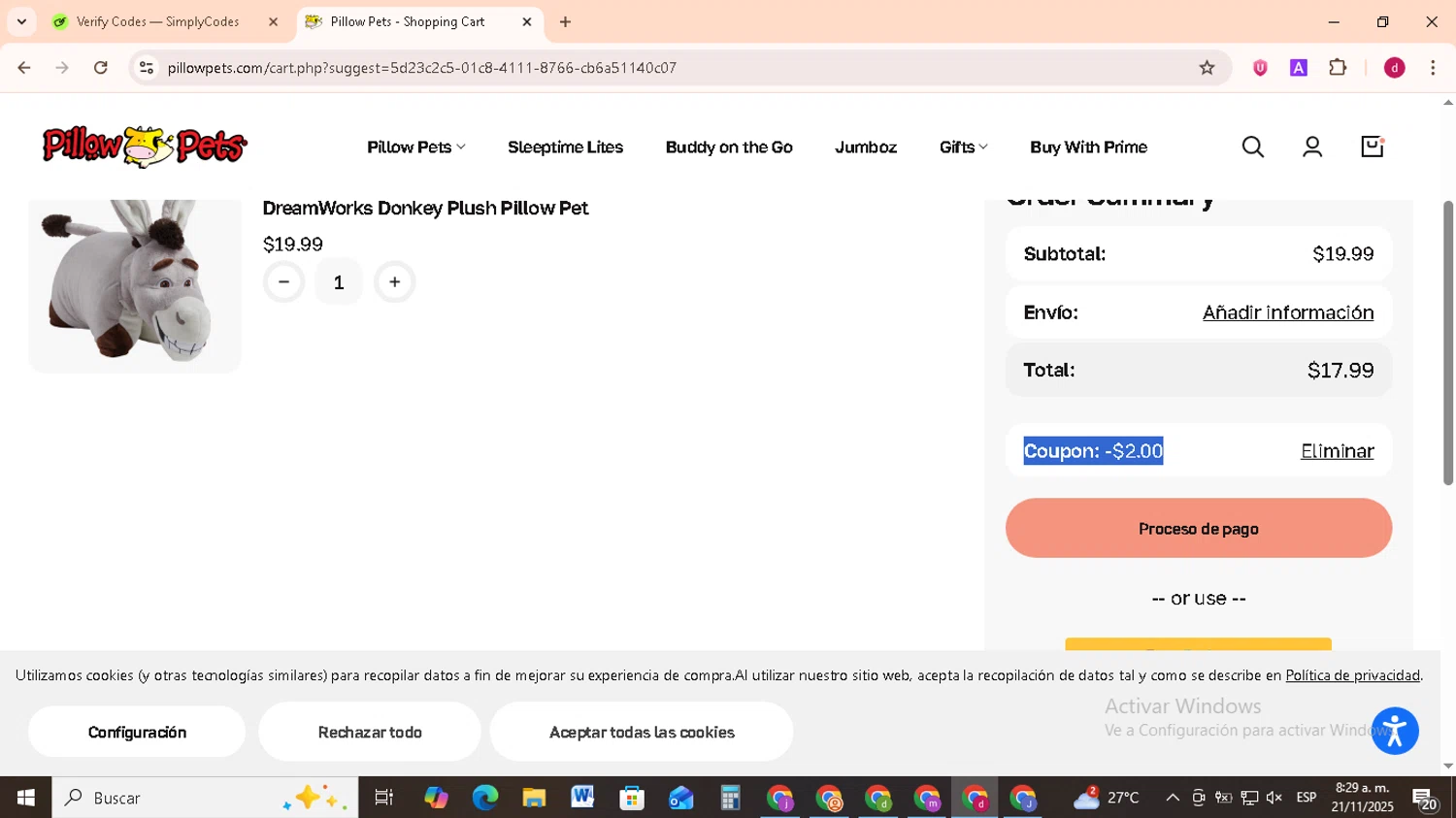Open Chrome three-dot menu
The width and height of the screenshot is (1456, 818).
[1433, 68]
